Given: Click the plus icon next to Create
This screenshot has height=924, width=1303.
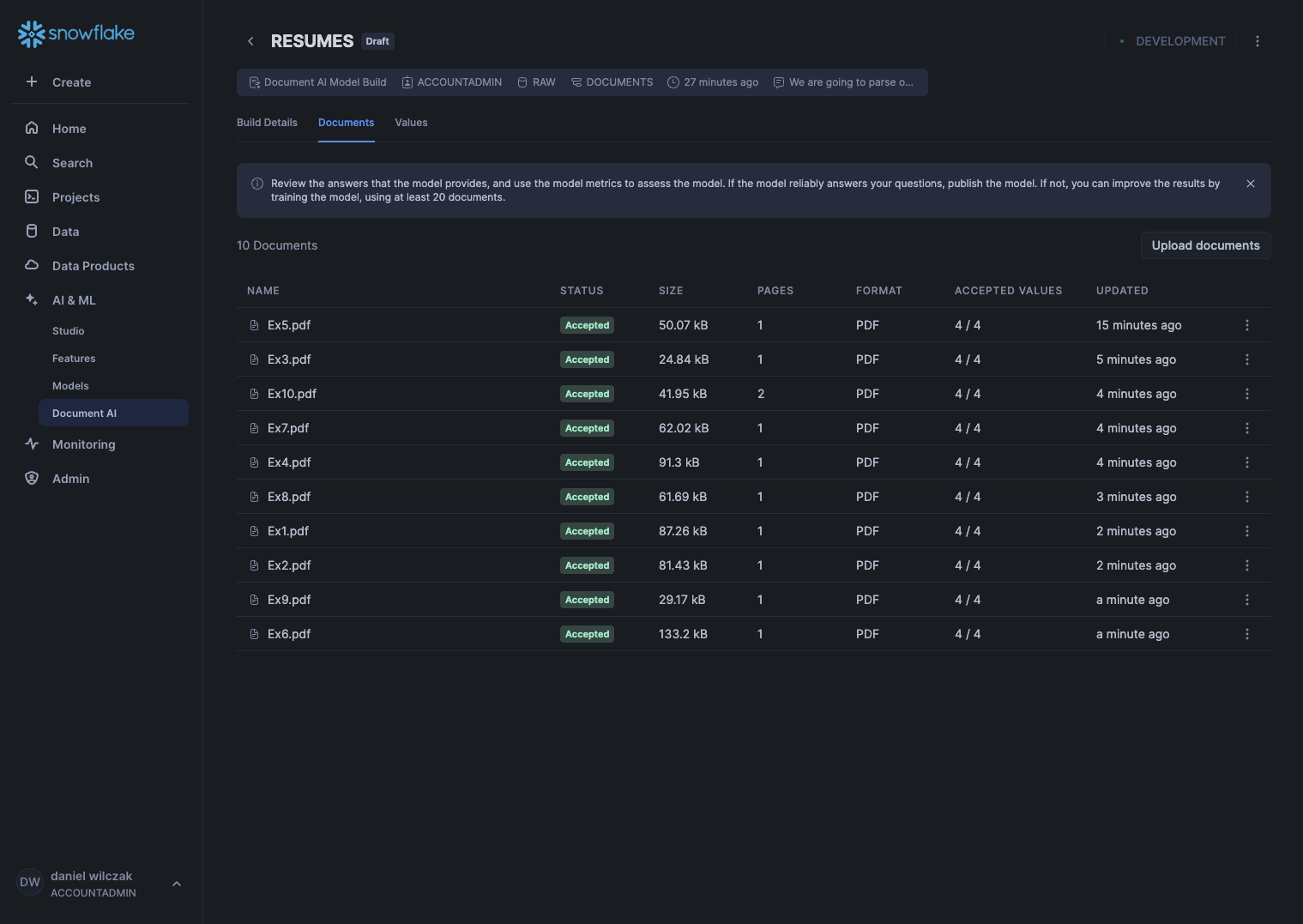Looking at the screenshot, I should (x=32, y=82).
